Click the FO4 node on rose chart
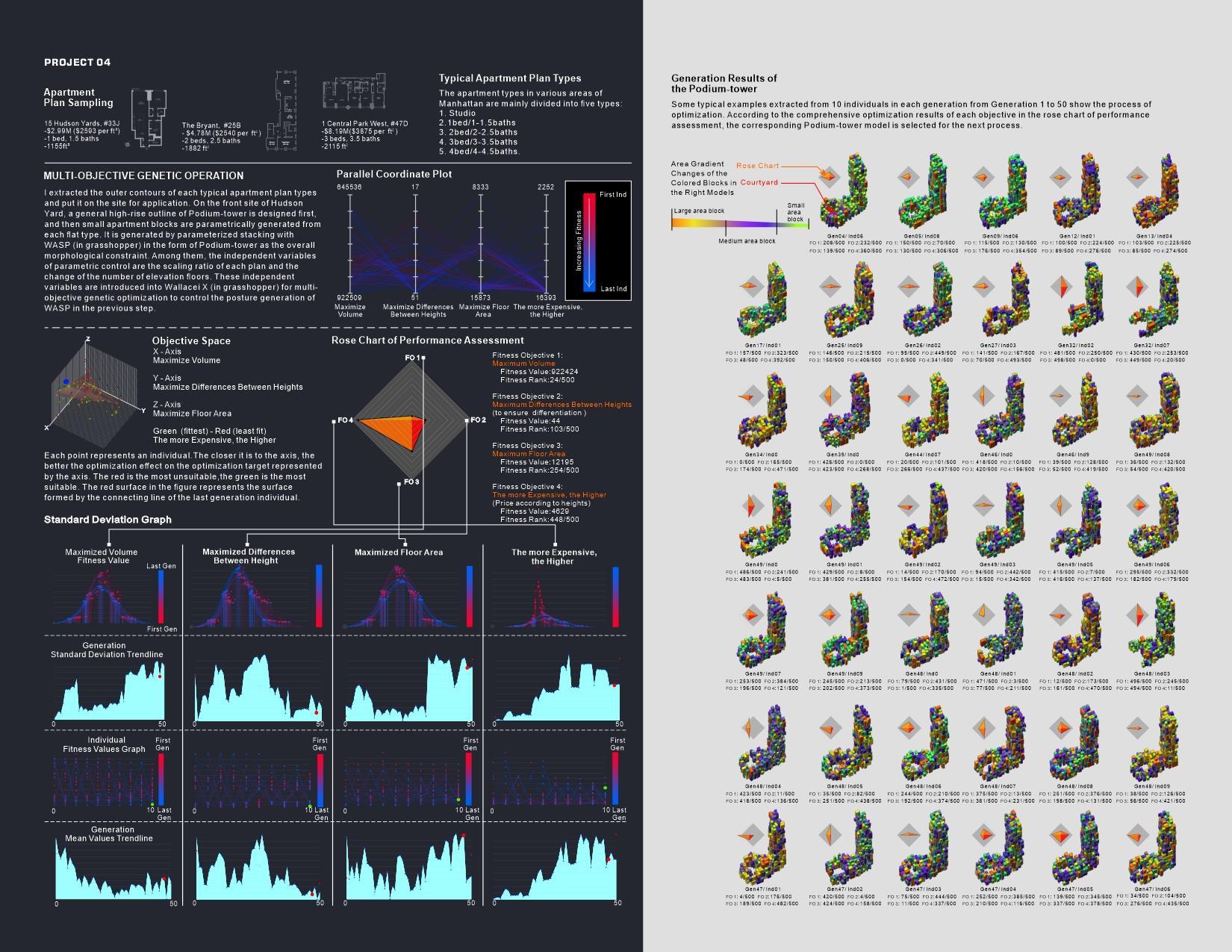Viewport: 1232px width, 952px height. pos(334,422)
